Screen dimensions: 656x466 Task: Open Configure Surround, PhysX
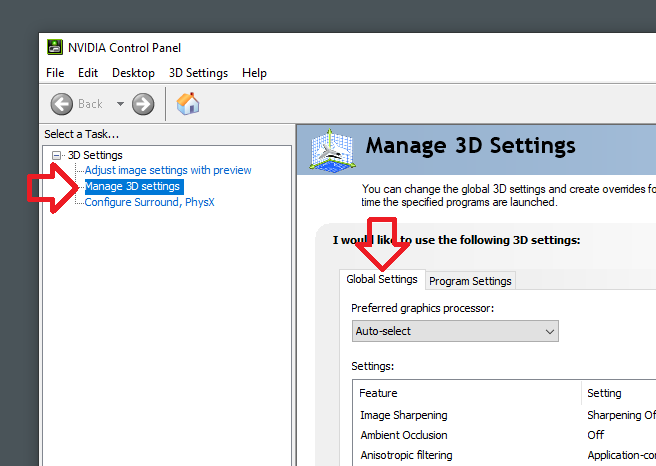pos(149,202)
